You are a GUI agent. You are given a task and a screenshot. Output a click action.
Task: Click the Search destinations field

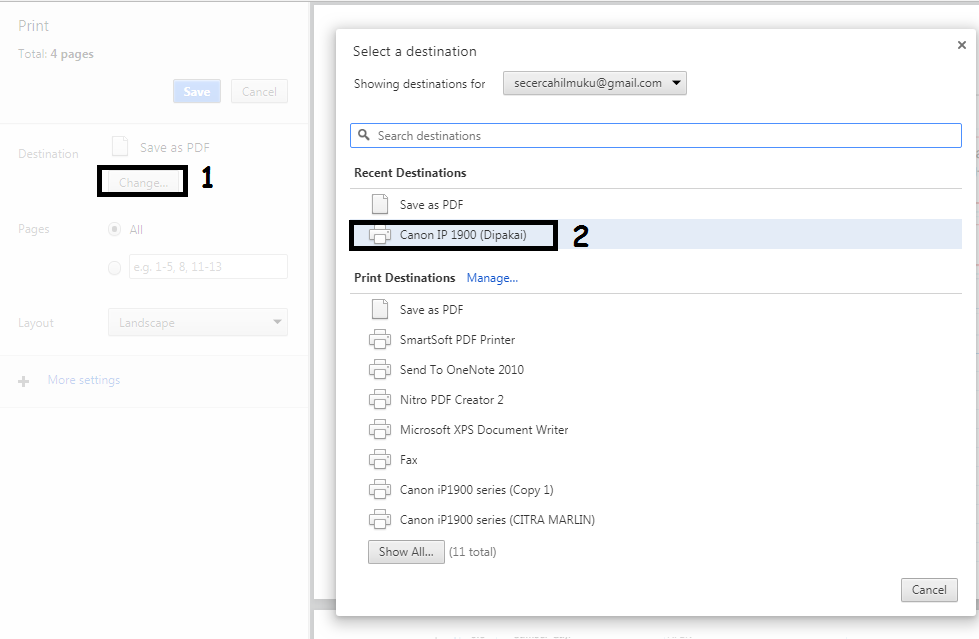click(660, 136)
